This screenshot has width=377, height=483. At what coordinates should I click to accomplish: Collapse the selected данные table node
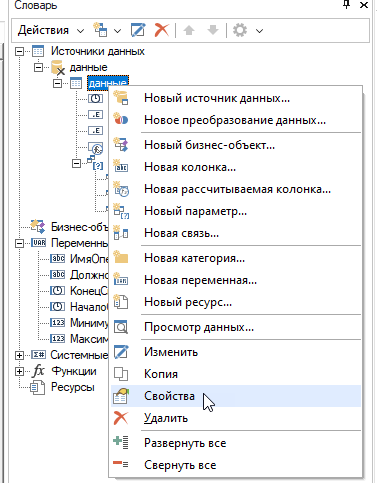click(x=58, y=83)
